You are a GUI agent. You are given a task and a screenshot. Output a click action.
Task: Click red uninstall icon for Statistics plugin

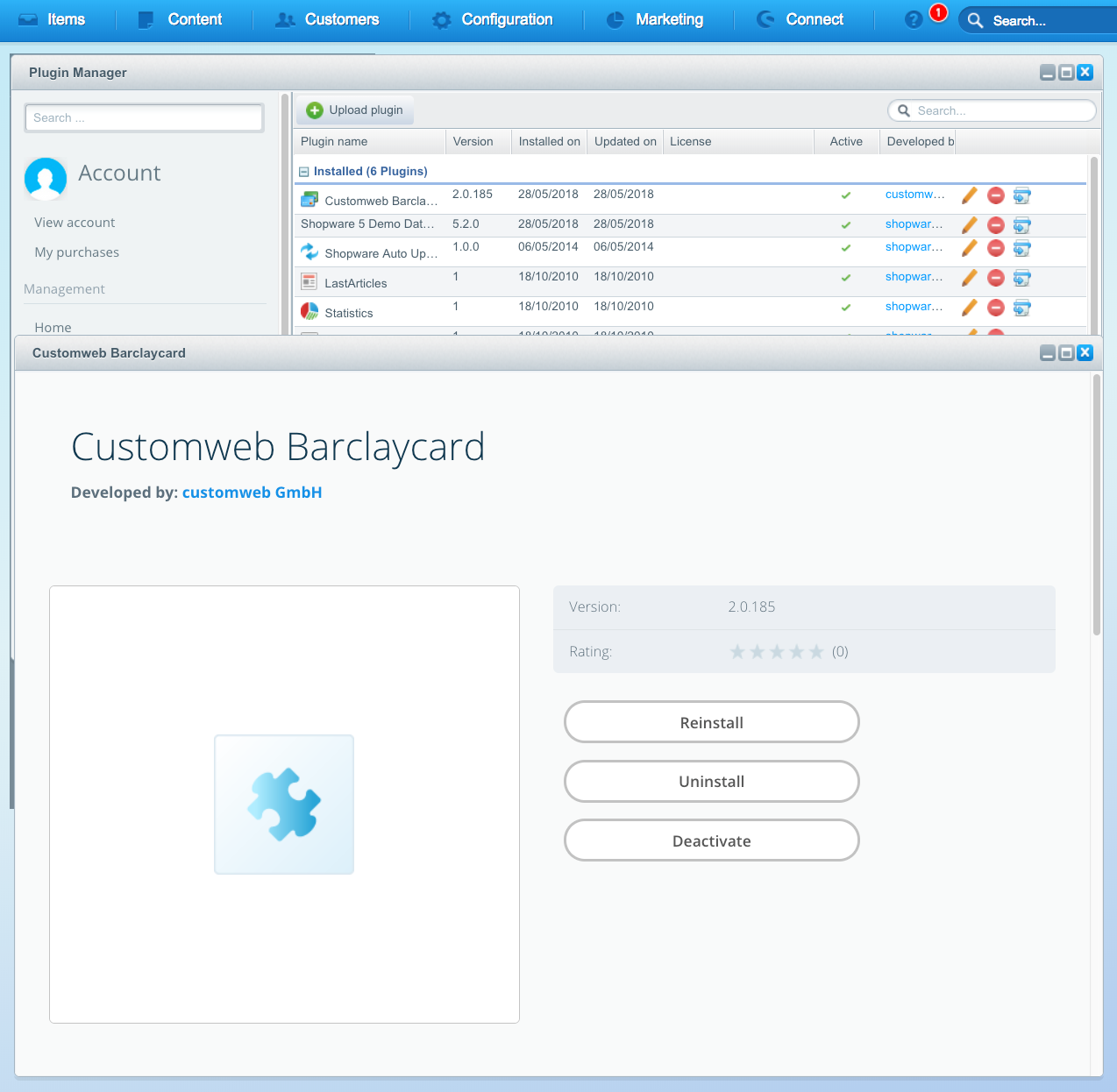[x=996, y=308]
